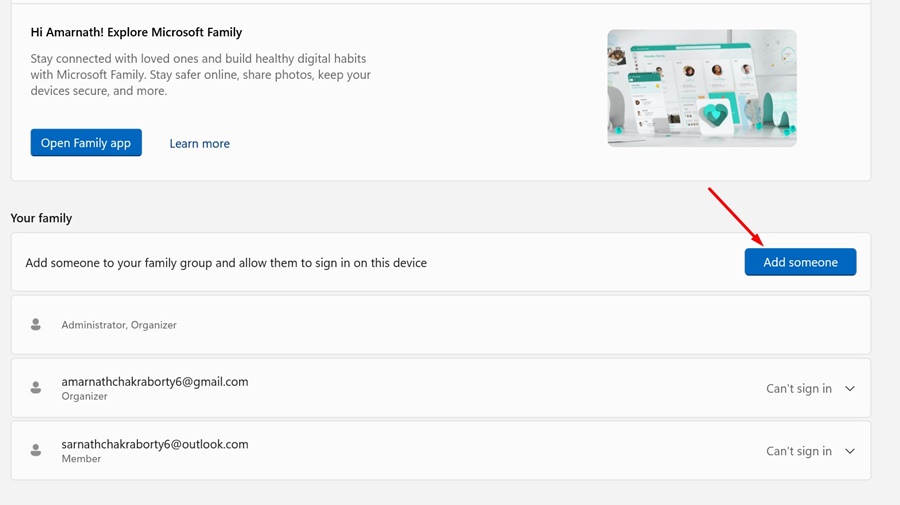The image size is (900, 505).
Task: Click the Member label under the outlook account
Action: click(81, 459)
